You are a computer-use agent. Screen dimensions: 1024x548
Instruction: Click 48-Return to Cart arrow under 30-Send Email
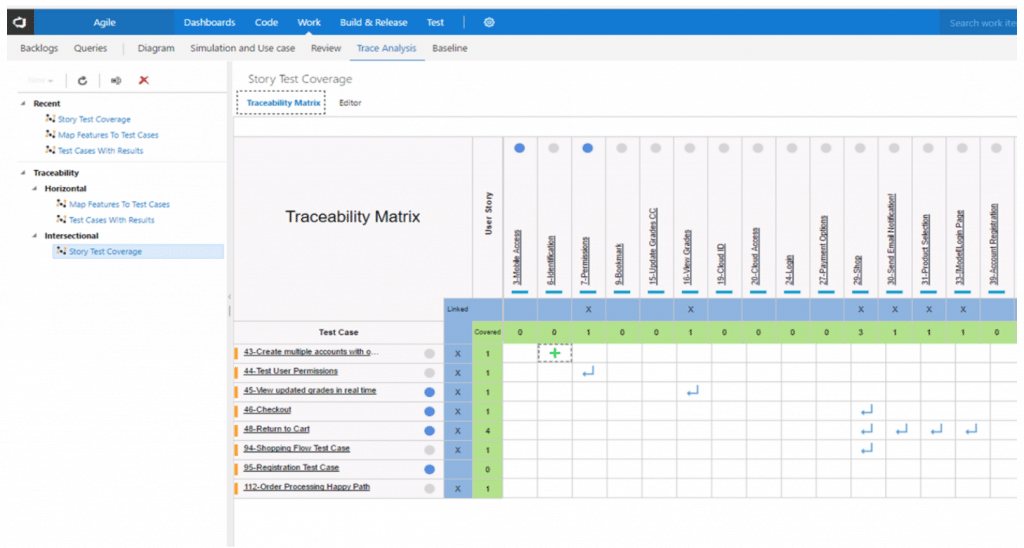tap(901, 430)
